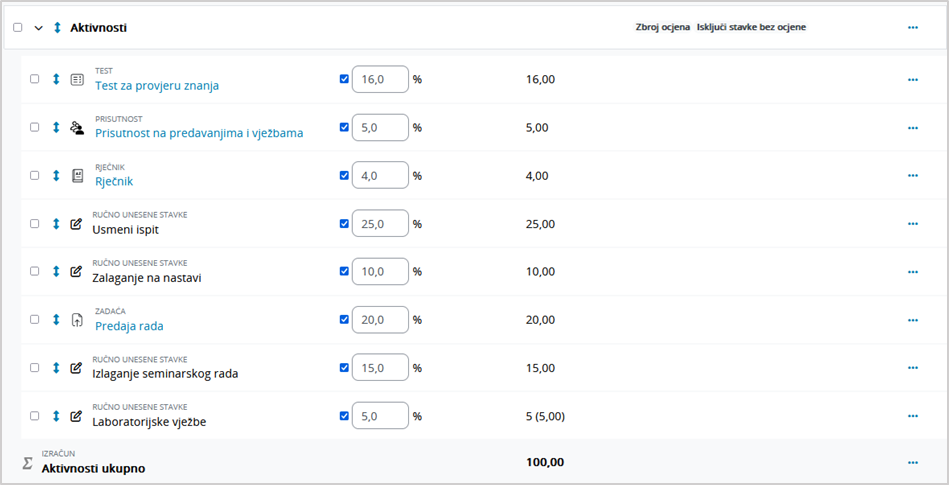949x485 pixels.
Task: Click manual item icon for Usmeni ispit
Action: click(76, 223)
